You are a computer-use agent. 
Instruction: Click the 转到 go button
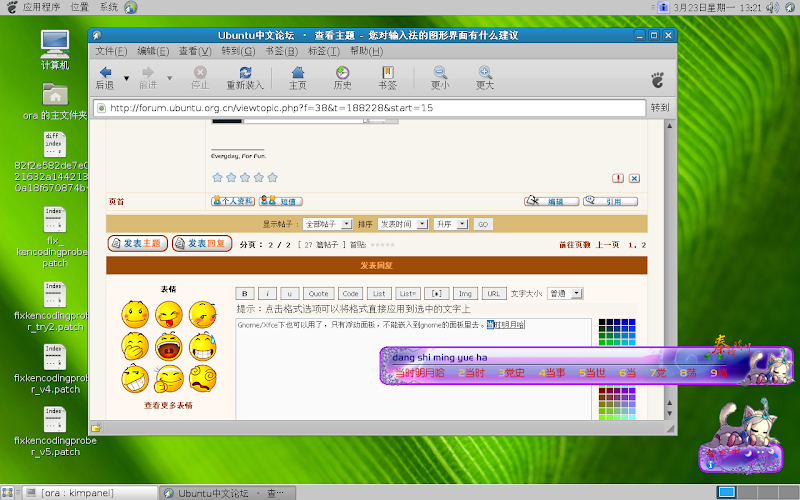point(660,108)
